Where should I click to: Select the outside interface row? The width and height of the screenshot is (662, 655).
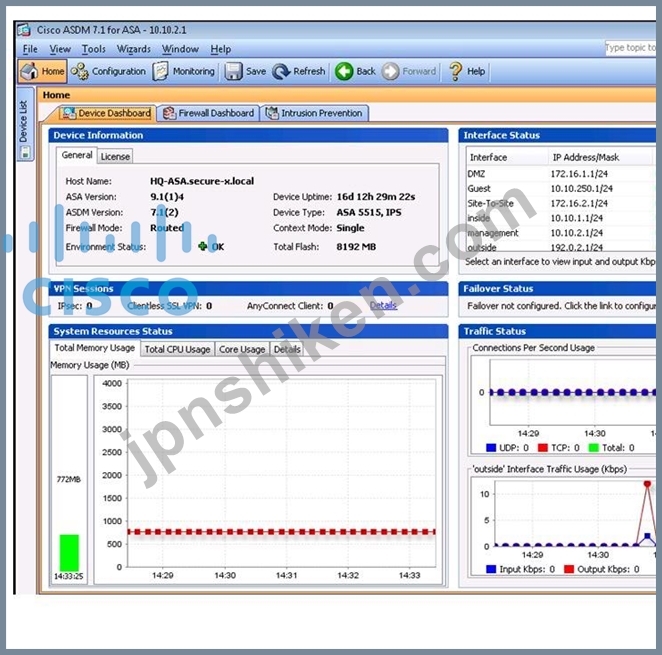(561, 247)
